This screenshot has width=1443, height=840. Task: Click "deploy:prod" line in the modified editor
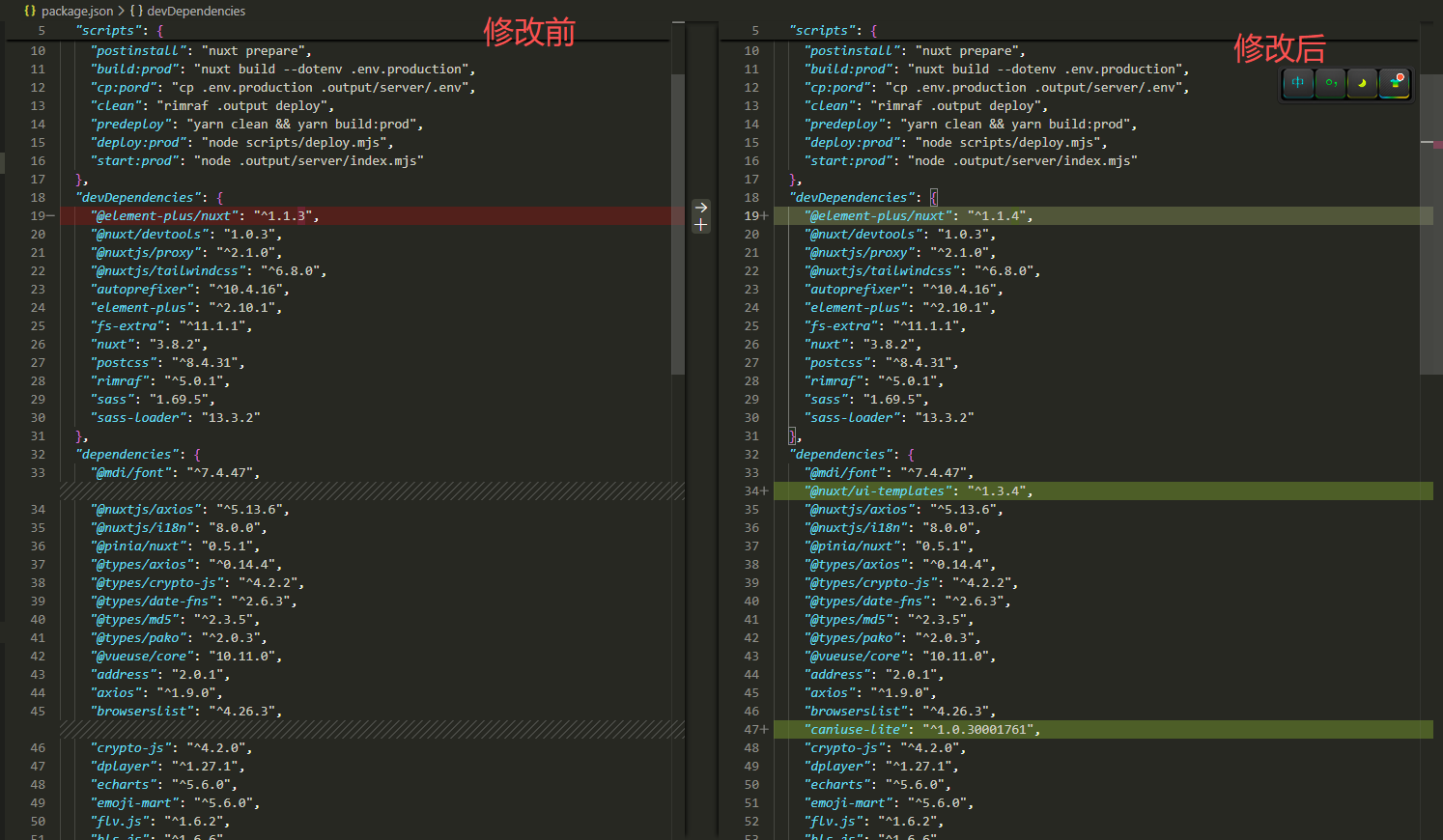pos(956,143)
